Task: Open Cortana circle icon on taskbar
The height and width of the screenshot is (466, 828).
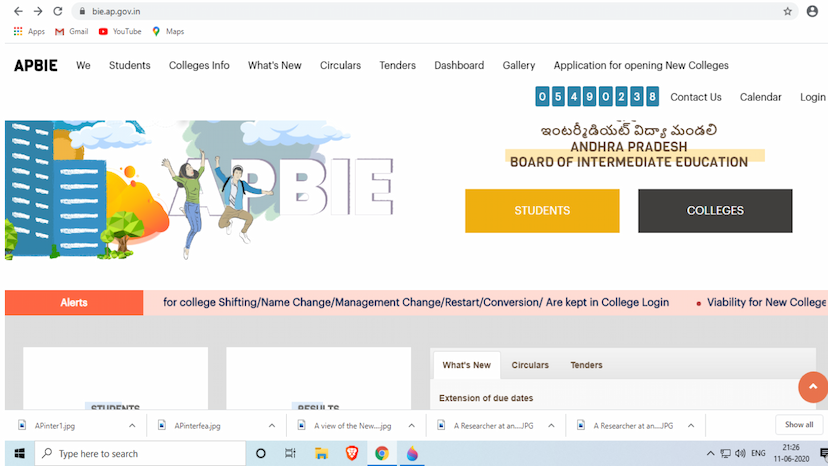Action: click(260, 453)
